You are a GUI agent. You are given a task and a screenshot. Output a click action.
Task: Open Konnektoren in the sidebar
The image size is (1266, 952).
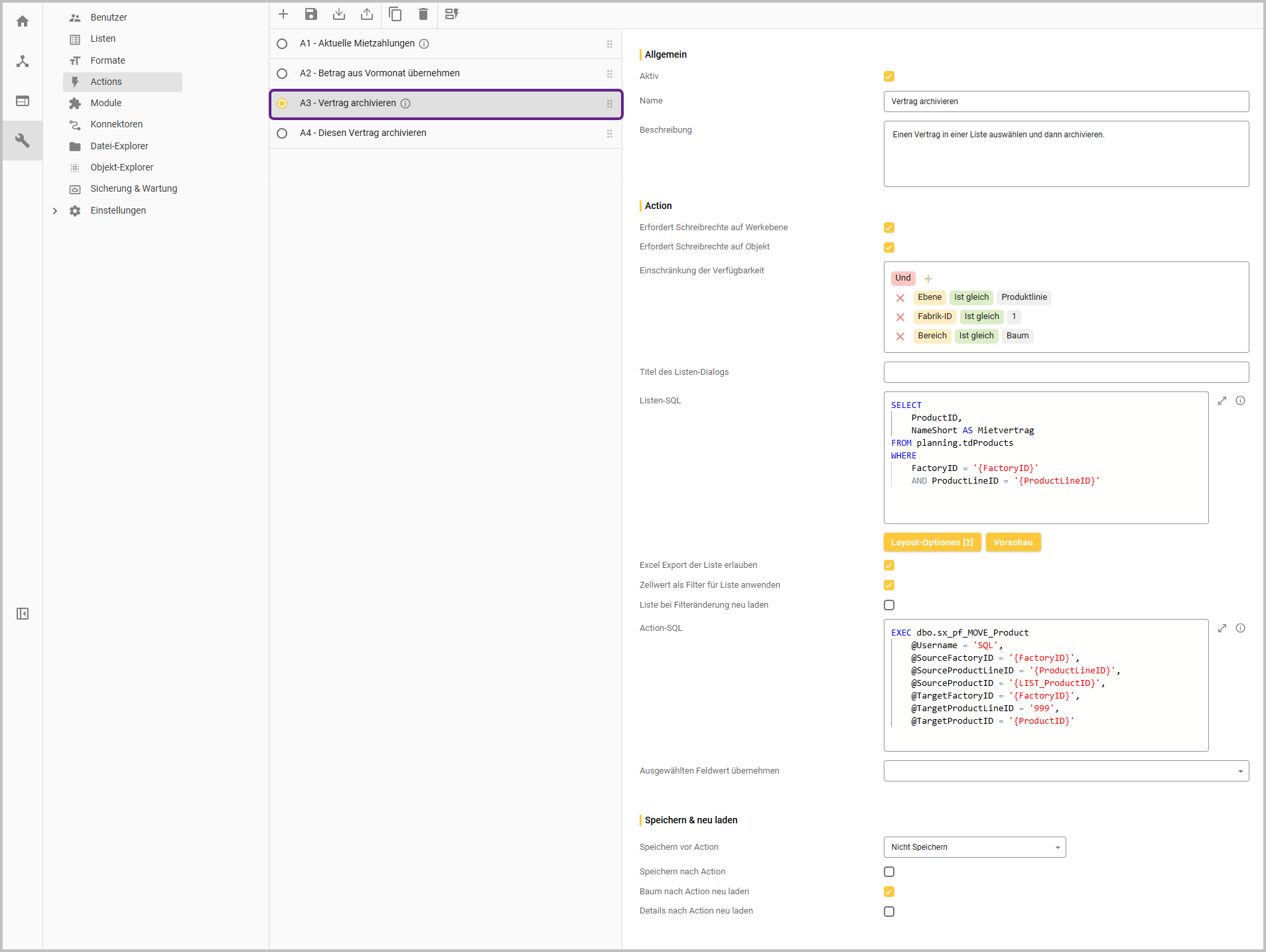click(117, 125)
